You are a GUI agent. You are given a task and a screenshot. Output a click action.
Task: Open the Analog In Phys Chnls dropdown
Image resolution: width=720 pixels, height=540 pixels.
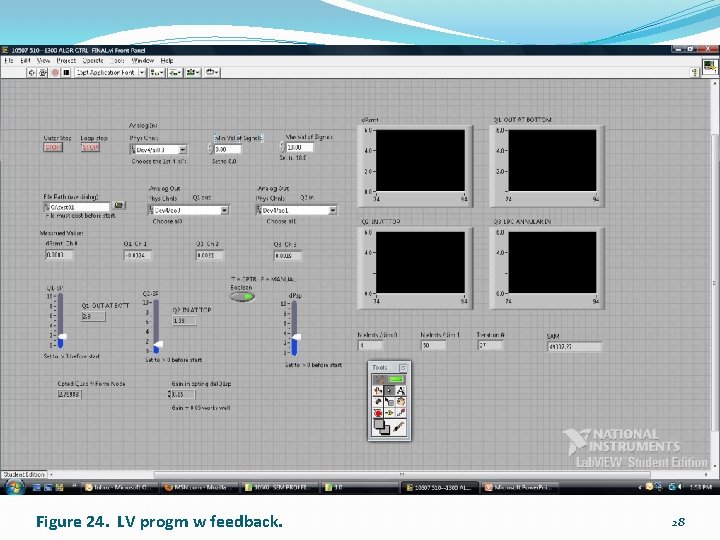click(x=182, y=150)
